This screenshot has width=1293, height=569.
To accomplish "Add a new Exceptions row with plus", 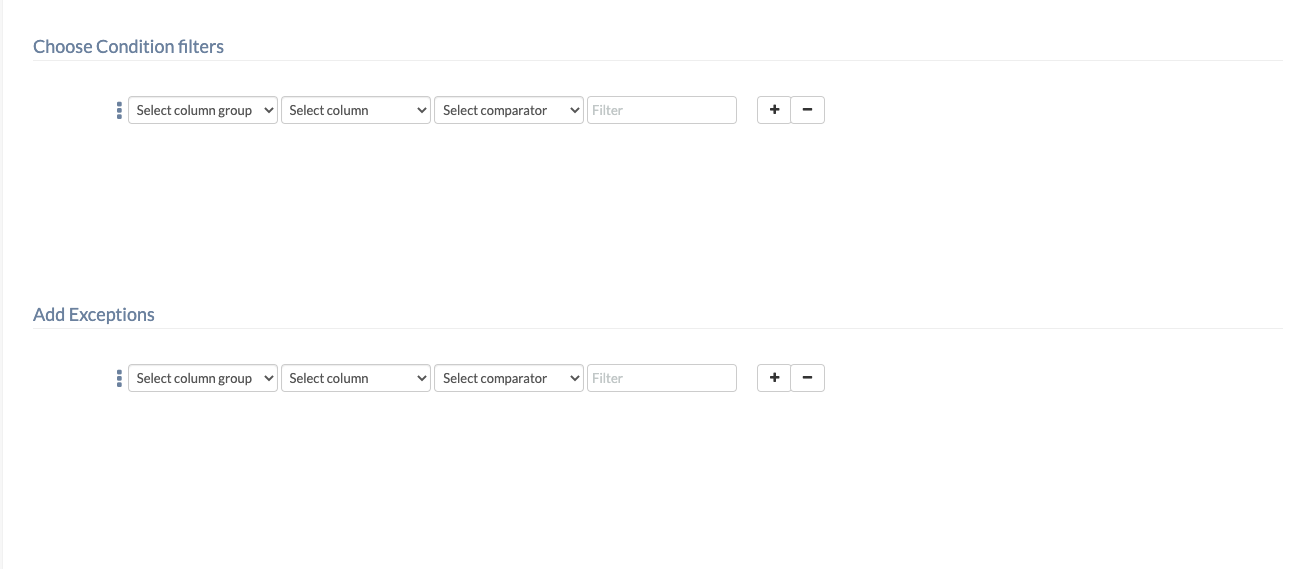I will pos(774,378).
